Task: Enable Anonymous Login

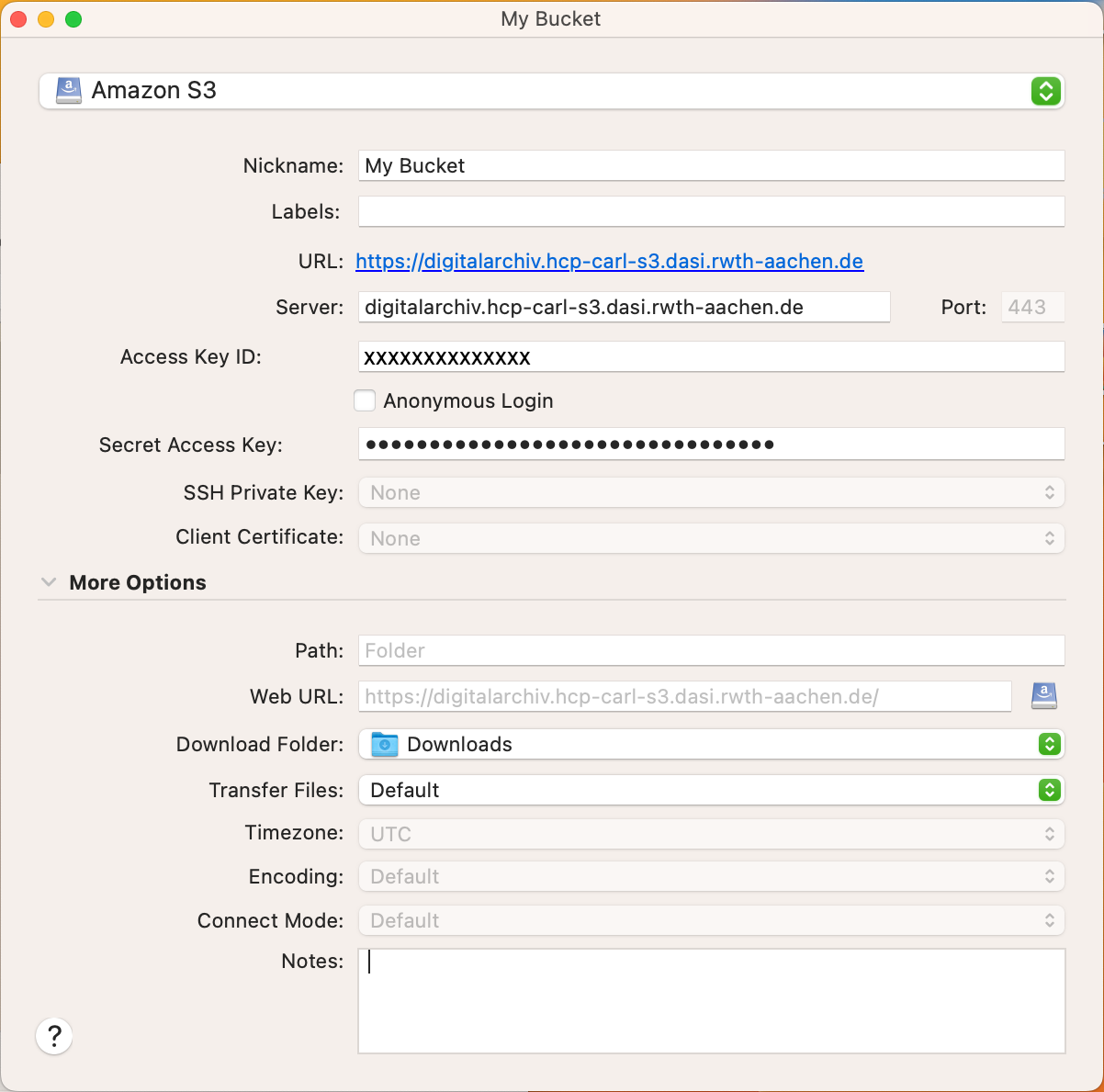Action: [365, 400]
